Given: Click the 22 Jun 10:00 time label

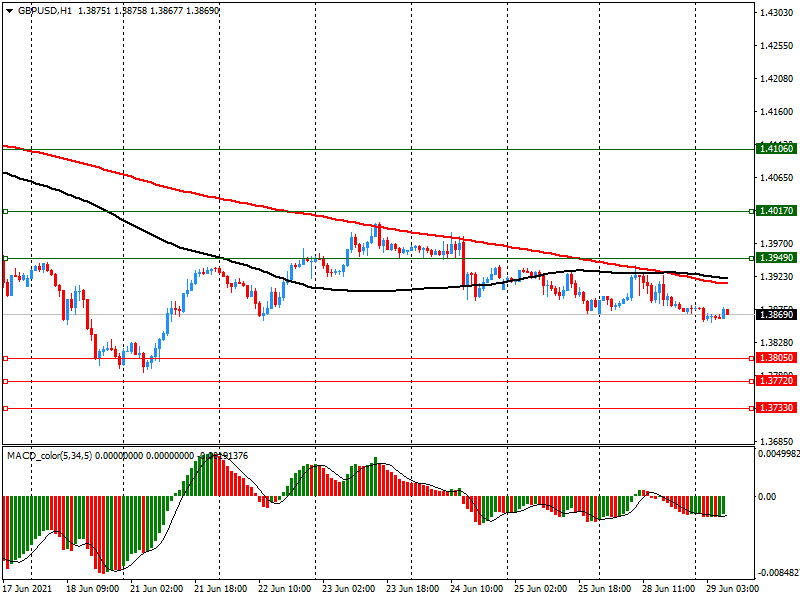Looking at the screenshot, I should click(x=285, y=588).
